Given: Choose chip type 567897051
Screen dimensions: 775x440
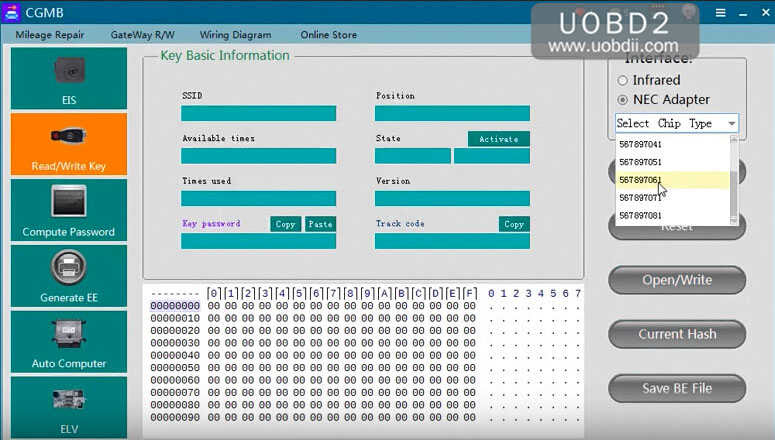Looking at the screenshot, I should point(672,162).
